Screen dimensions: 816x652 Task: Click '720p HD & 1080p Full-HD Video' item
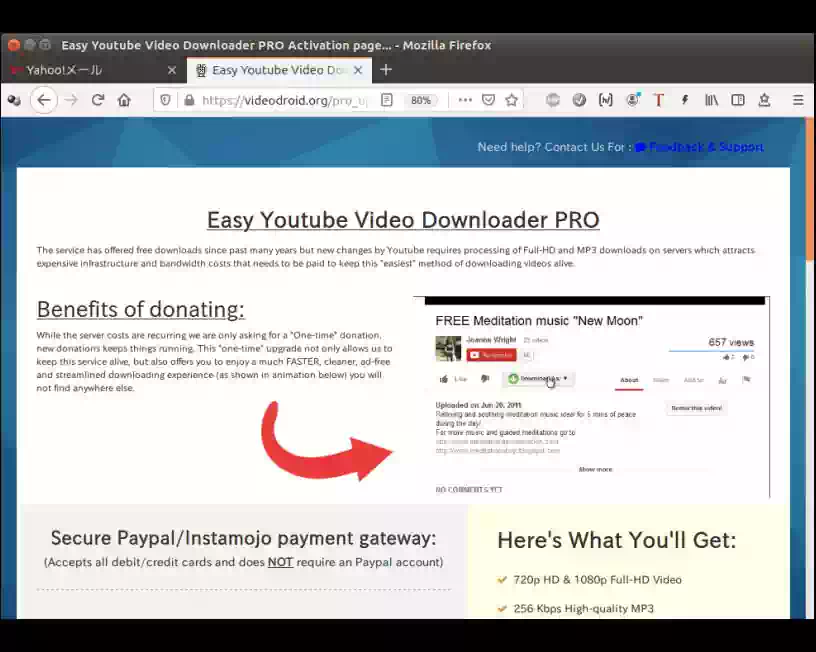tap(597, 580)
